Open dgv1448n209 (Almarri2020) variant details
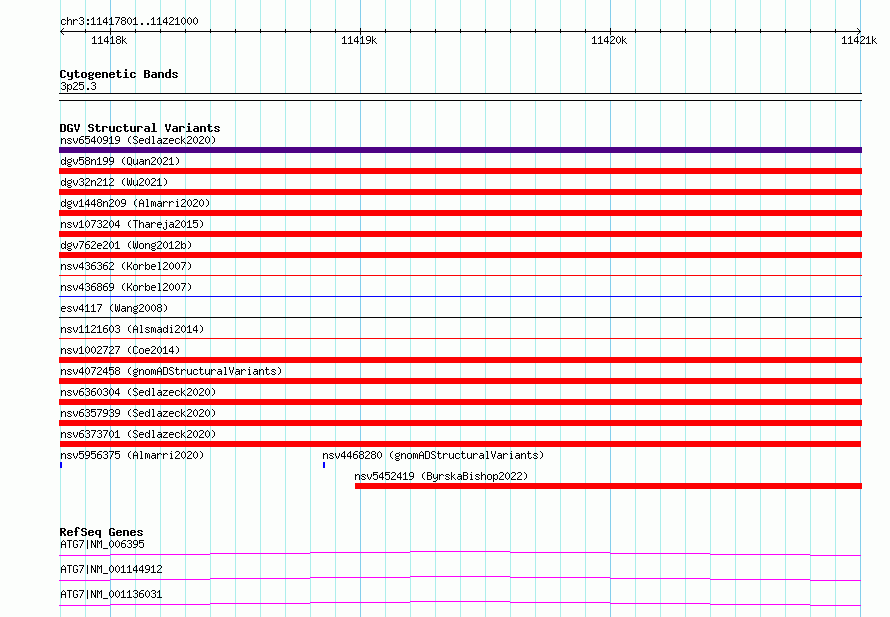890x617 pixels. coord(135,203)
